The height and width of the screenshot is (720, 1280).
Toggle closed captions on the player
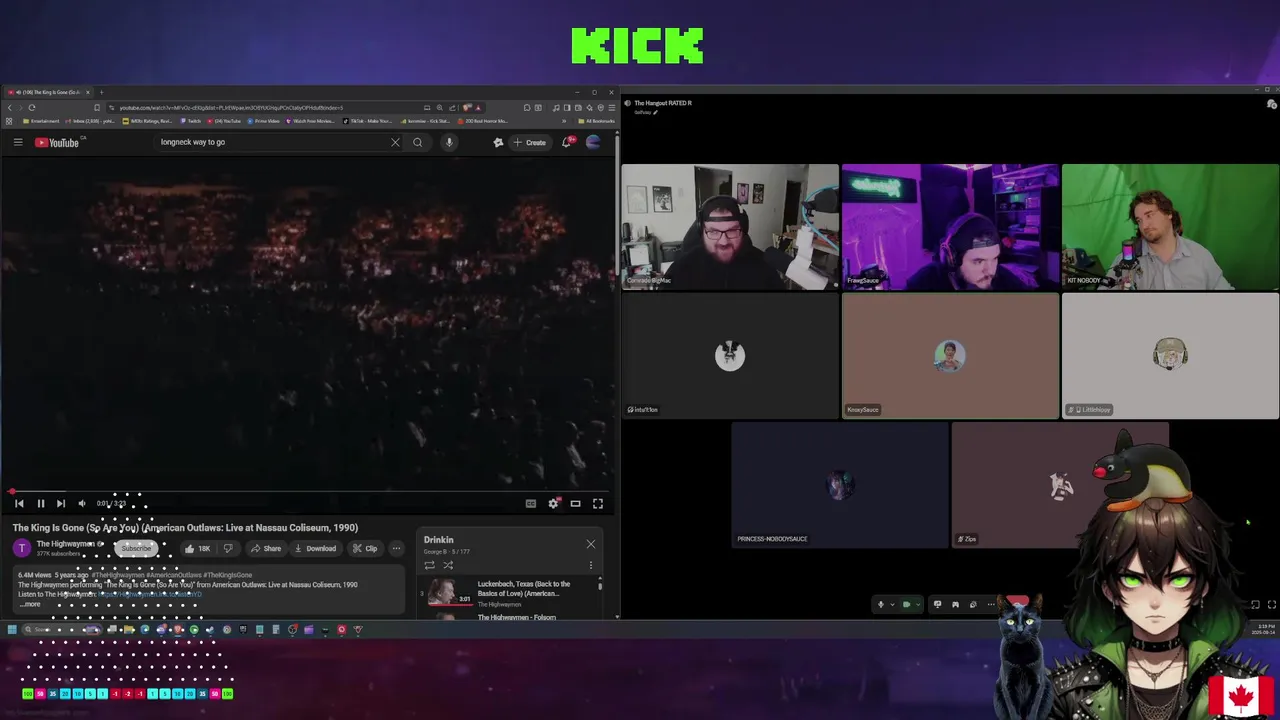(x=531, y=504)
